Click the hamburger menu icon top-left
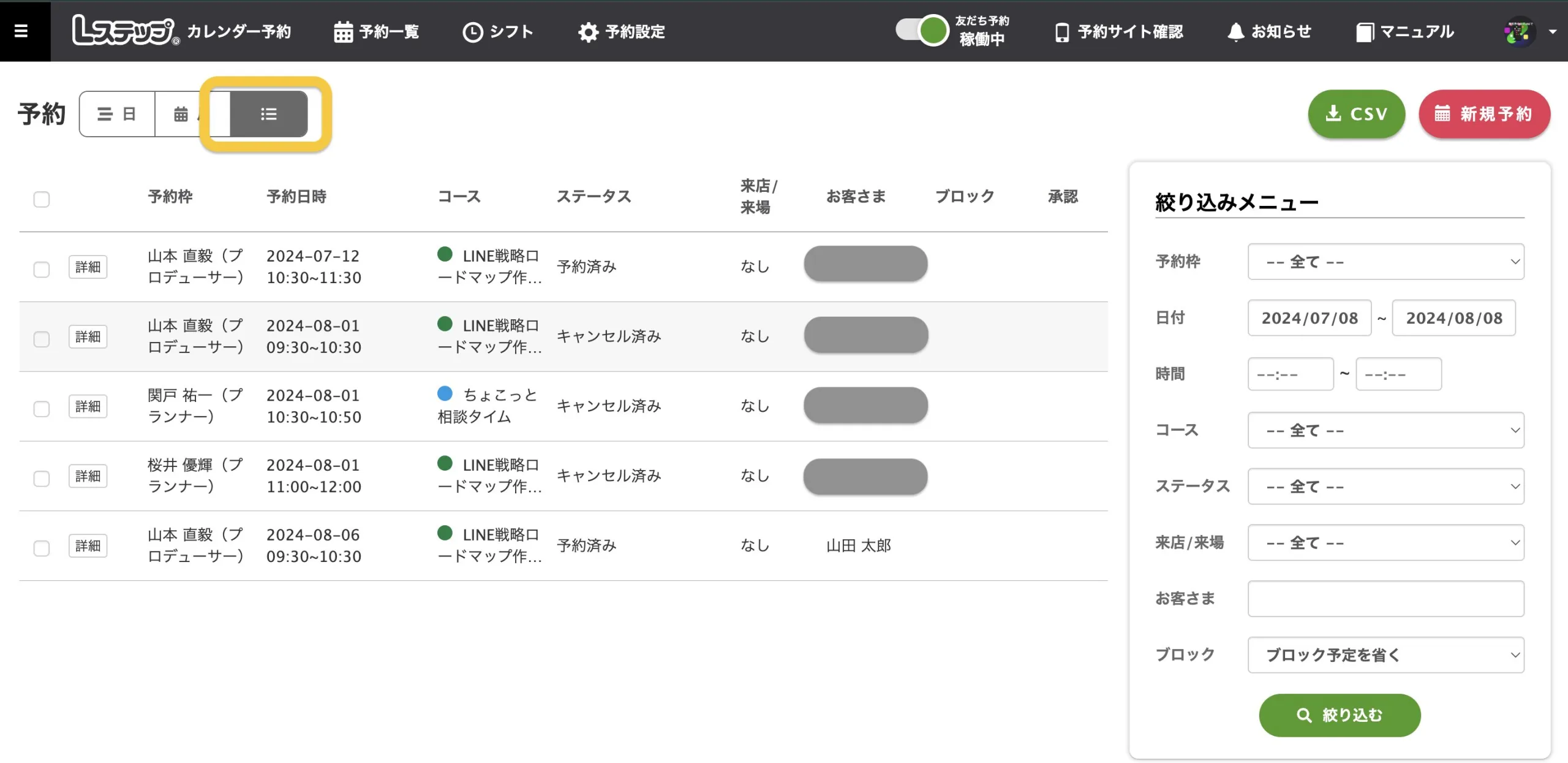The height and width of the screenshot is (763, 1568). [x=22, y=30]
